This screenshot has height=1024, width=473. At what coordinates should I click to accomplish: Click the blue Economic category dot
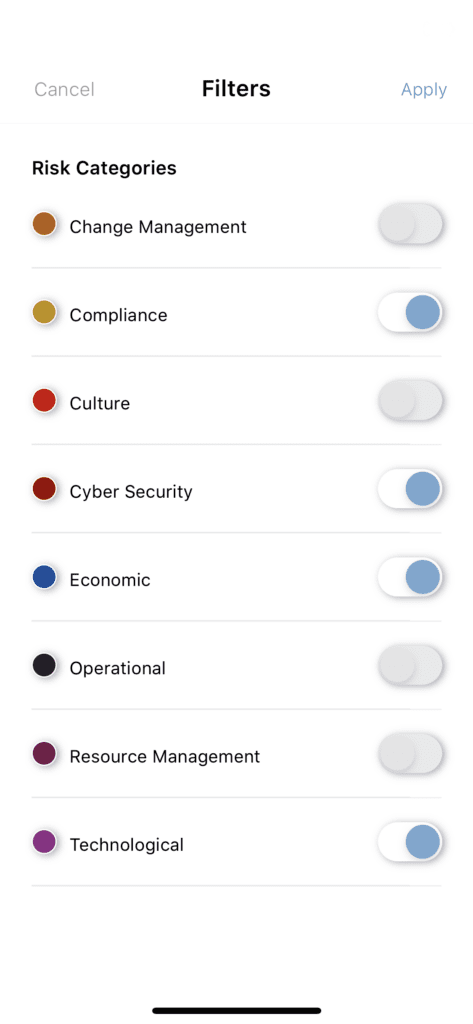point(44,577)
